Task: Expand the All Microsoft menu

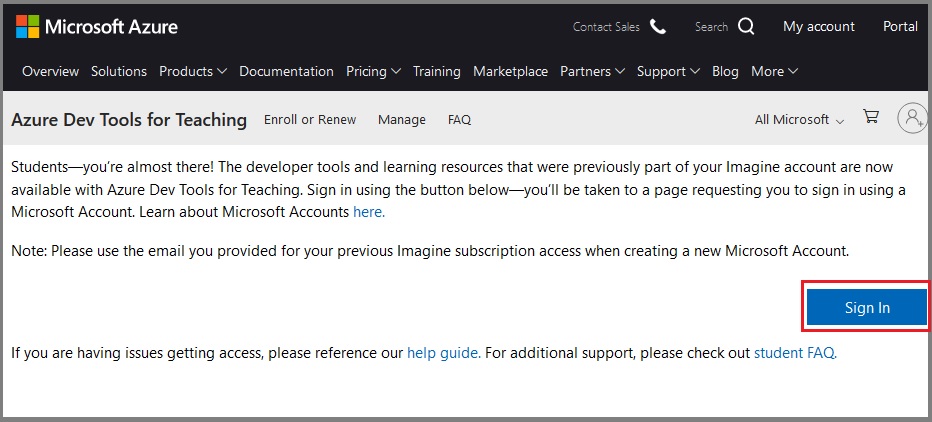Action: point(799,119)
